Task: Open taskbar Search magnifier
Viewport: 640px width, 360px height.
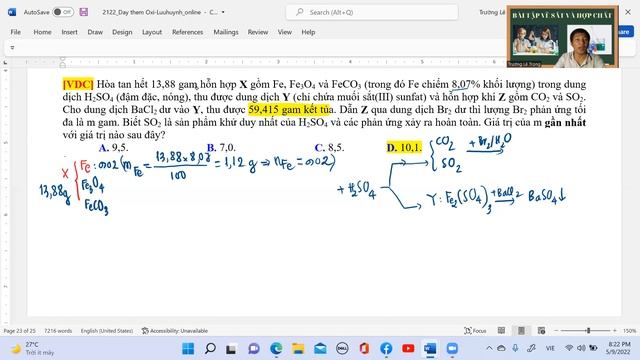Action: click(210, 349)
